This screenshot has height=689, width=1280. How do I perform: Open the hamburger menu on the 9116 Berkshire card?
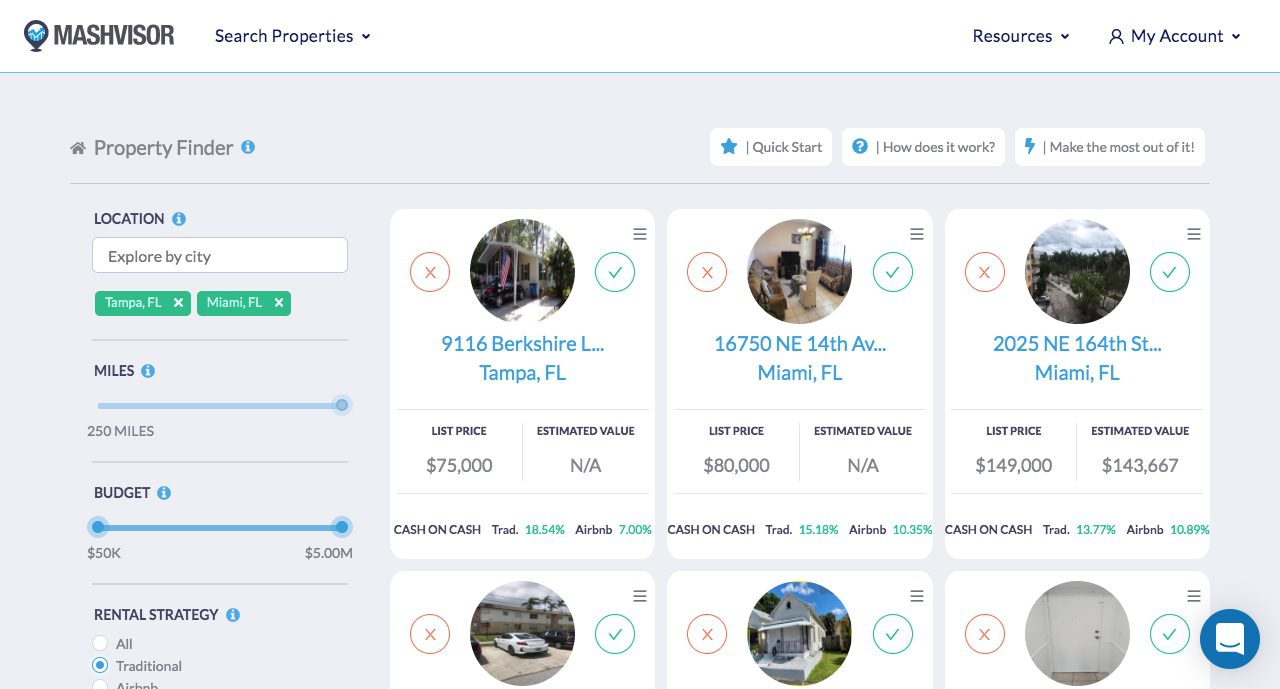click(640, 234)
